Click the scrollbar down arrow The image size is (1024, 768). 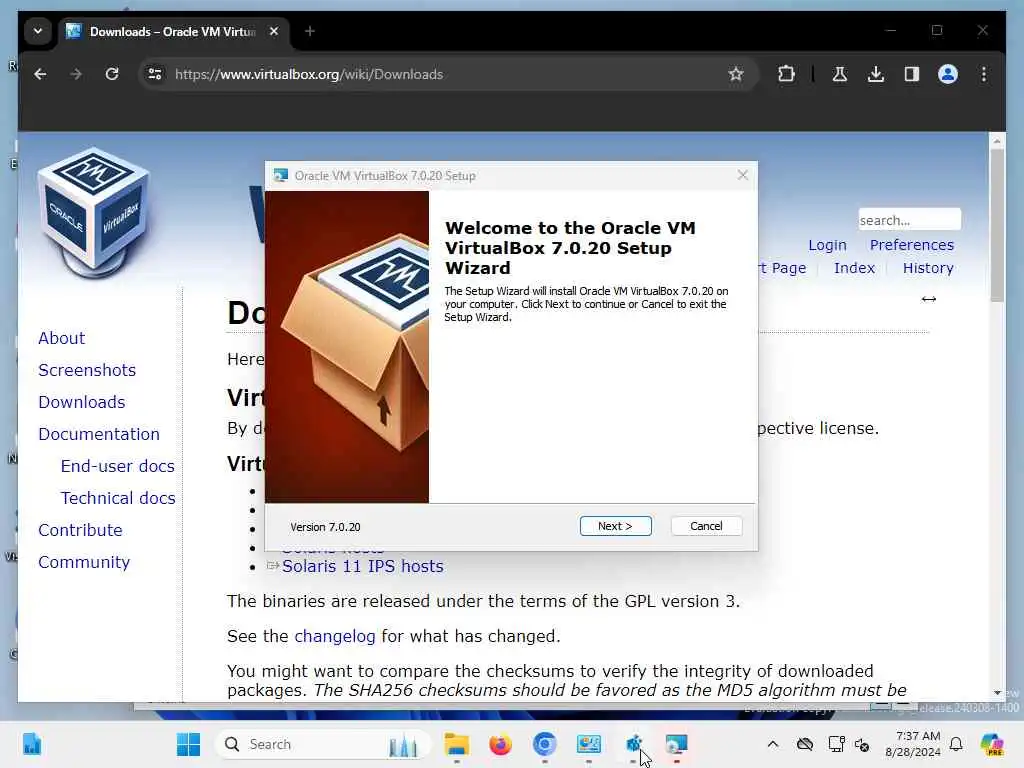pos(997,693)
